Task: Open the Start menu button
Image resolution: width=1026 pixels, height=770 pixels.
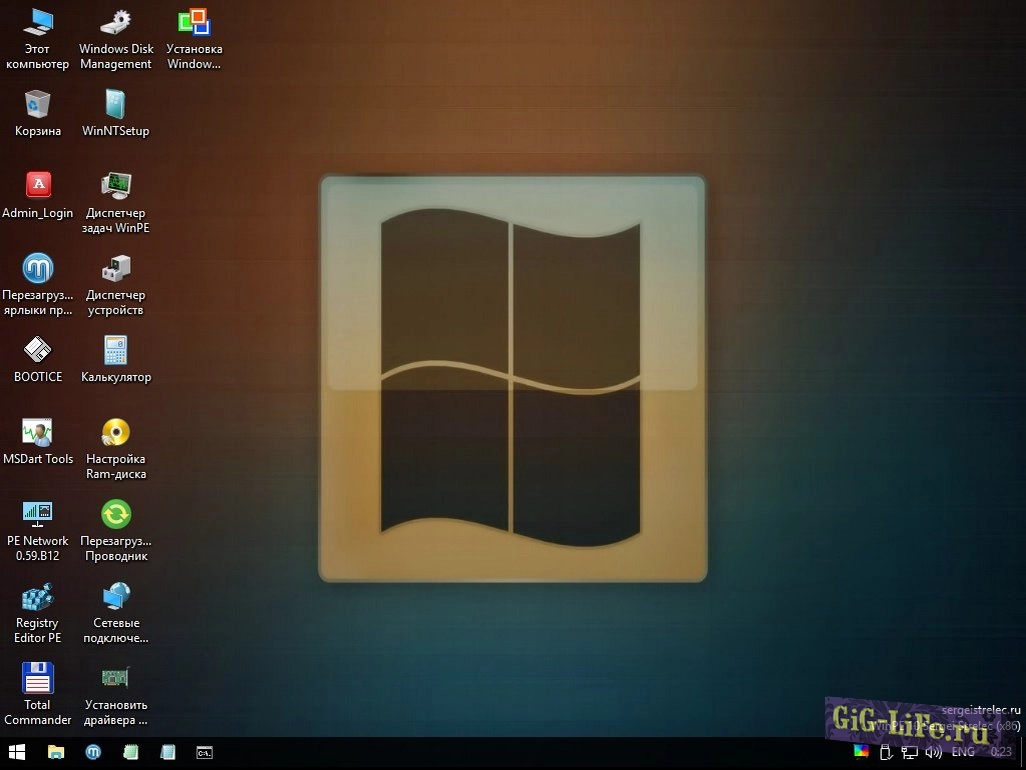Action: tap(17, 751)
